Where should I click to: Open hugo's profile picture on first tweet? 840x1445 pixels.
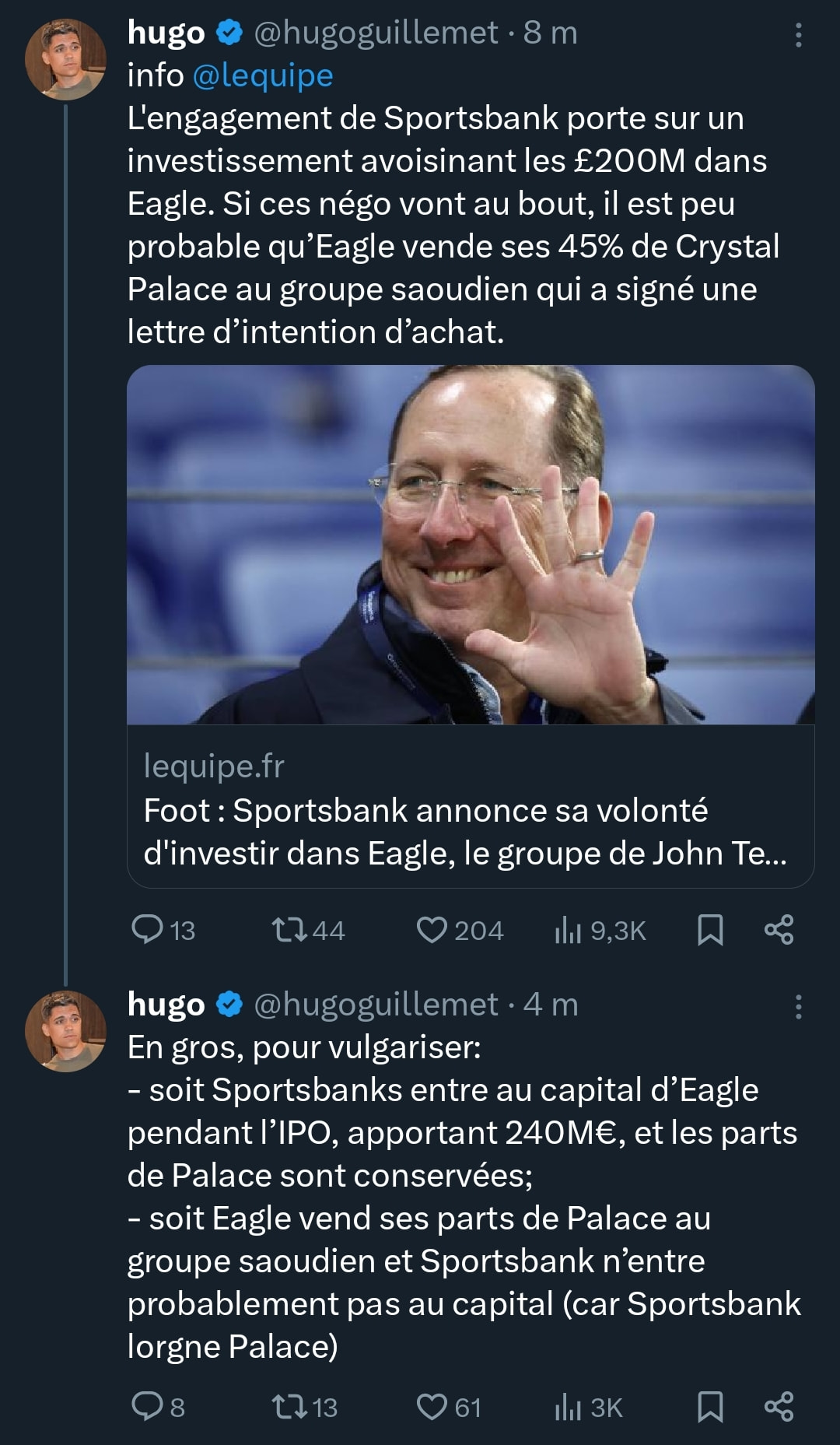(x=65, y=59)
